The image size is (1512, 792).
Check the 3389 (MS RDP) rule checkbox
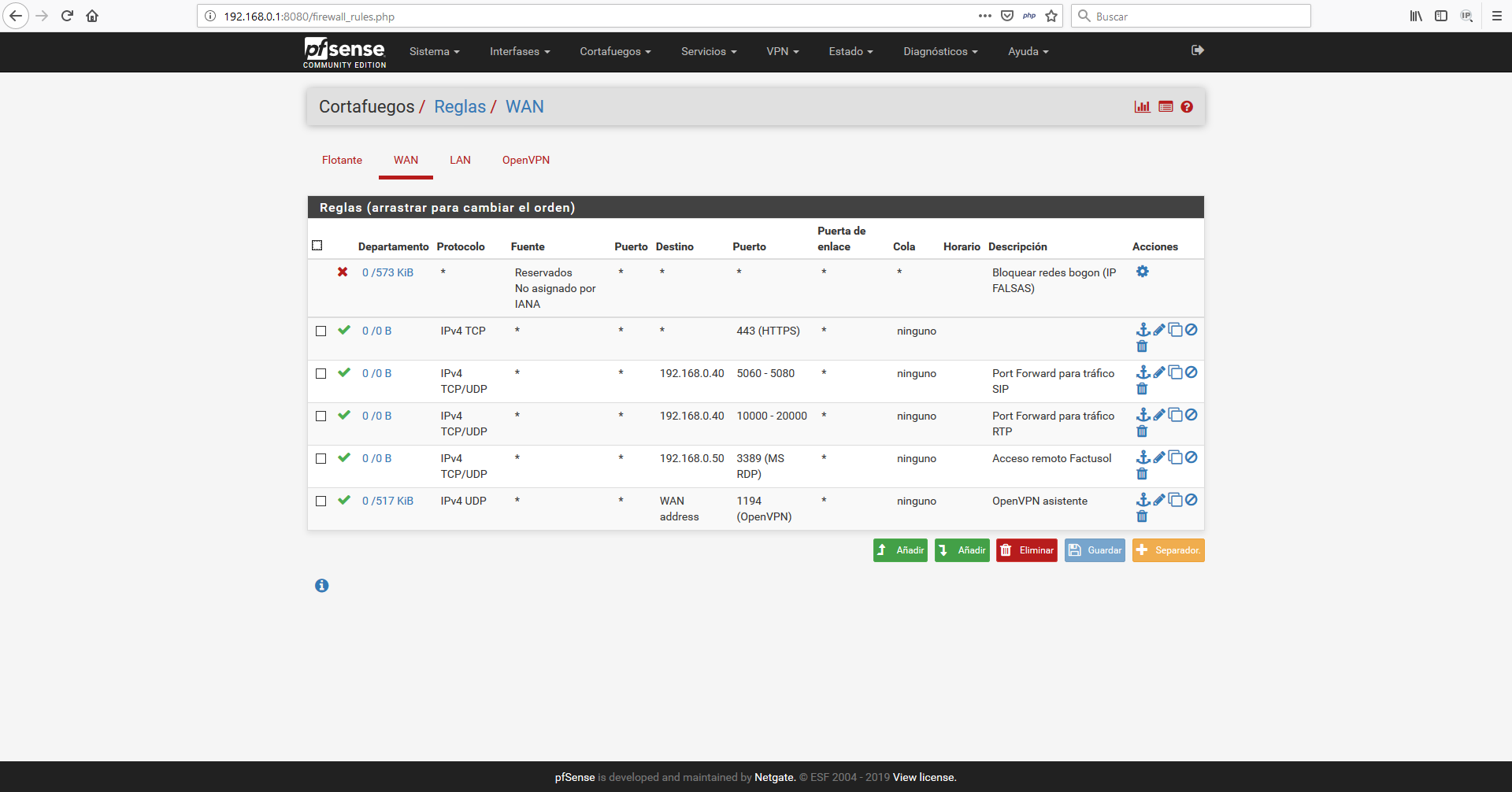321,459
